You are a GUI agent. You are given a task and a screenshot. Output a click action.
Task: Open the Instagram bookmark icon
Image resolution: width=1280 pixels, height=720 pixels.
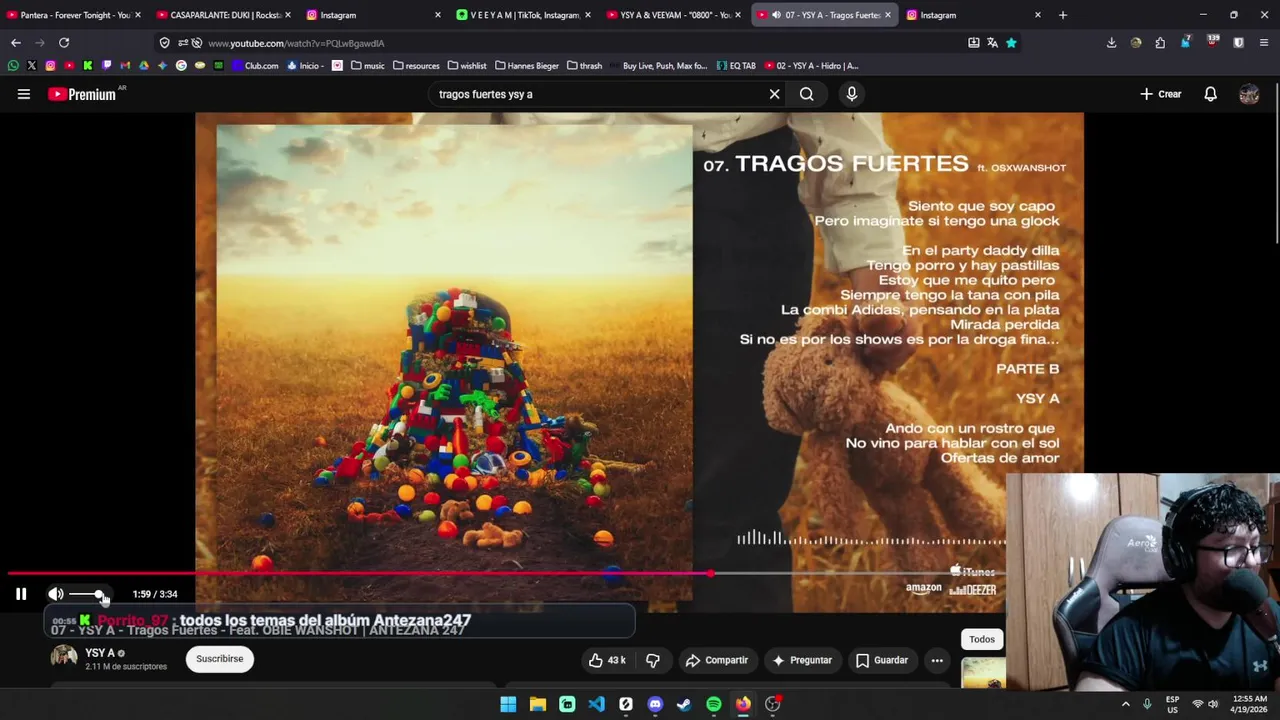coord(50,66)
